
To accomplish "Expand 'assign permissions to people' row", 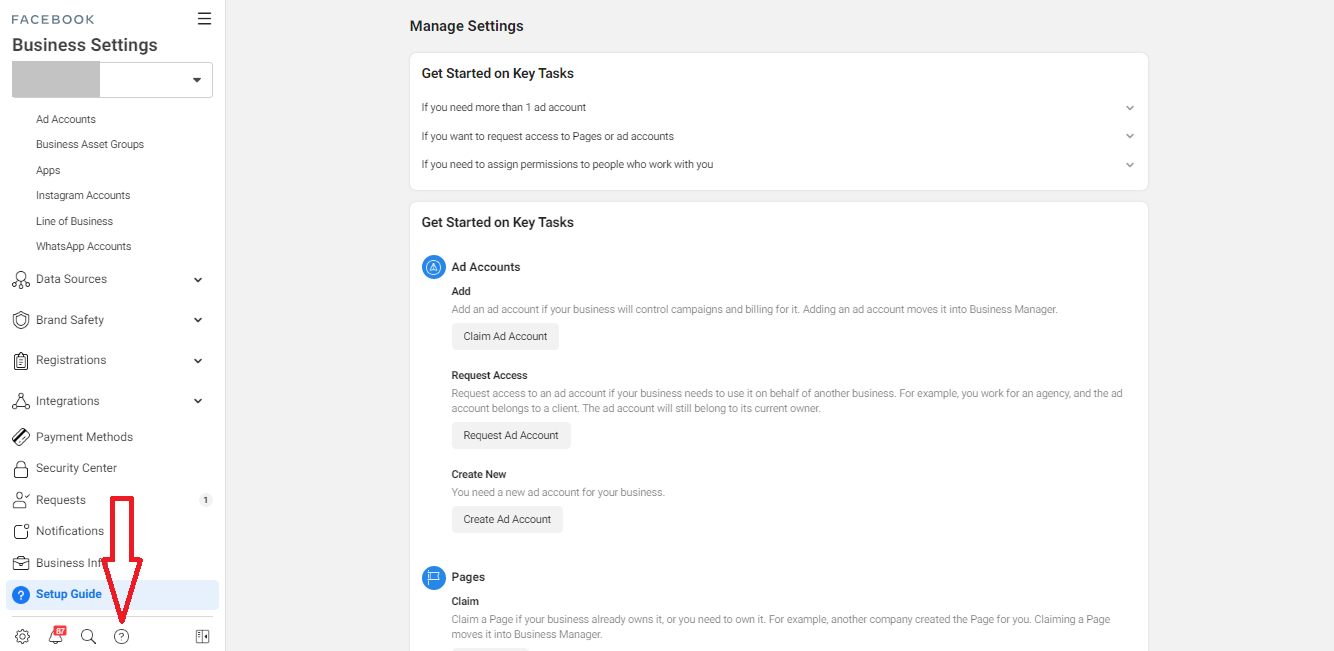I will 779,164.
